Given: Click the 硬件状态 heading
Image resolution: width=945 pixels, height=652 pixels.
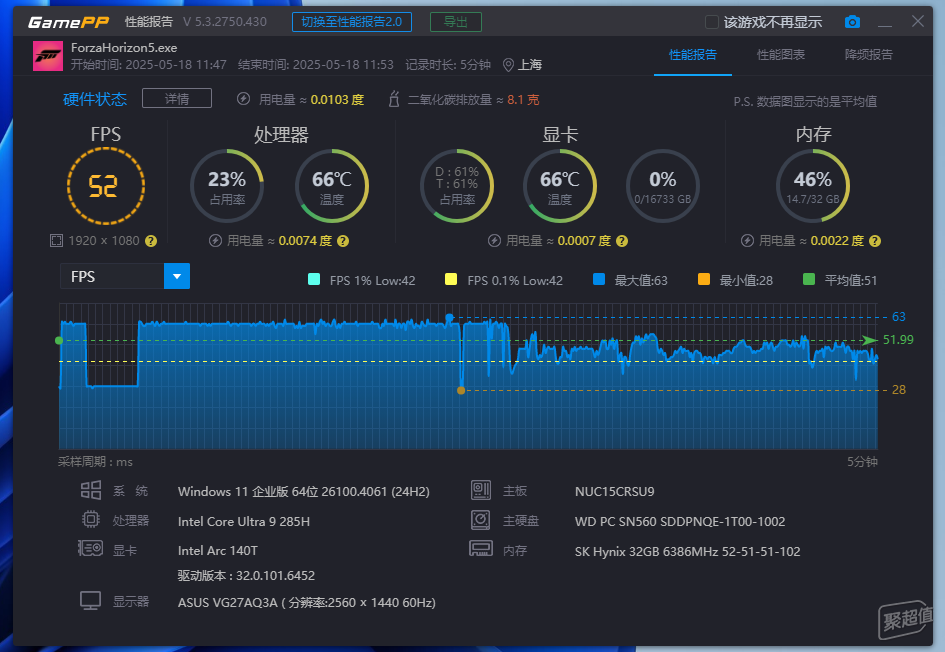Looking at the screenshot, I should [95, 99].
